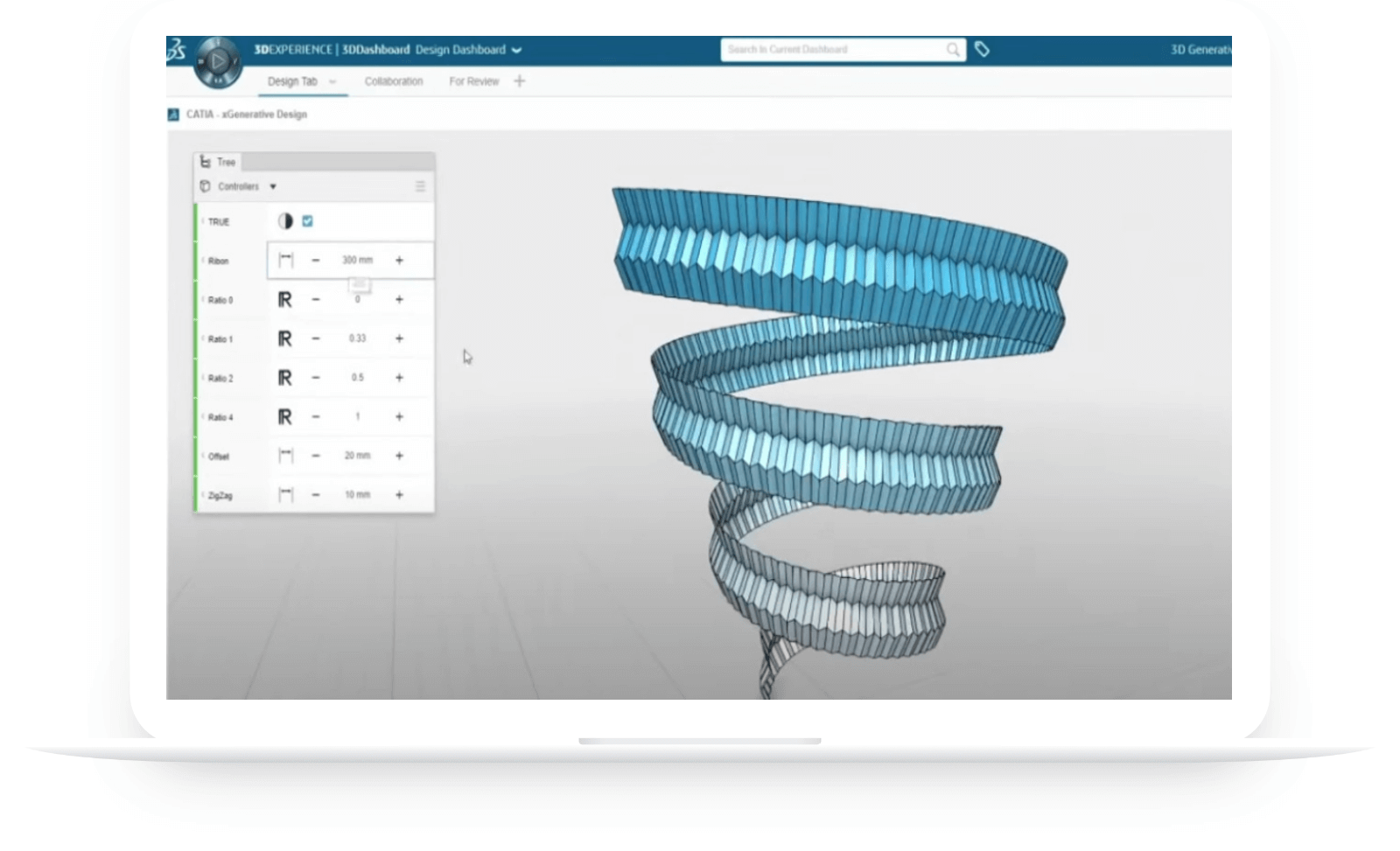Open the hamburger menu in the Controllers panel
Viewport: 1400px width, 851px height.
click(x=420, y=186)
